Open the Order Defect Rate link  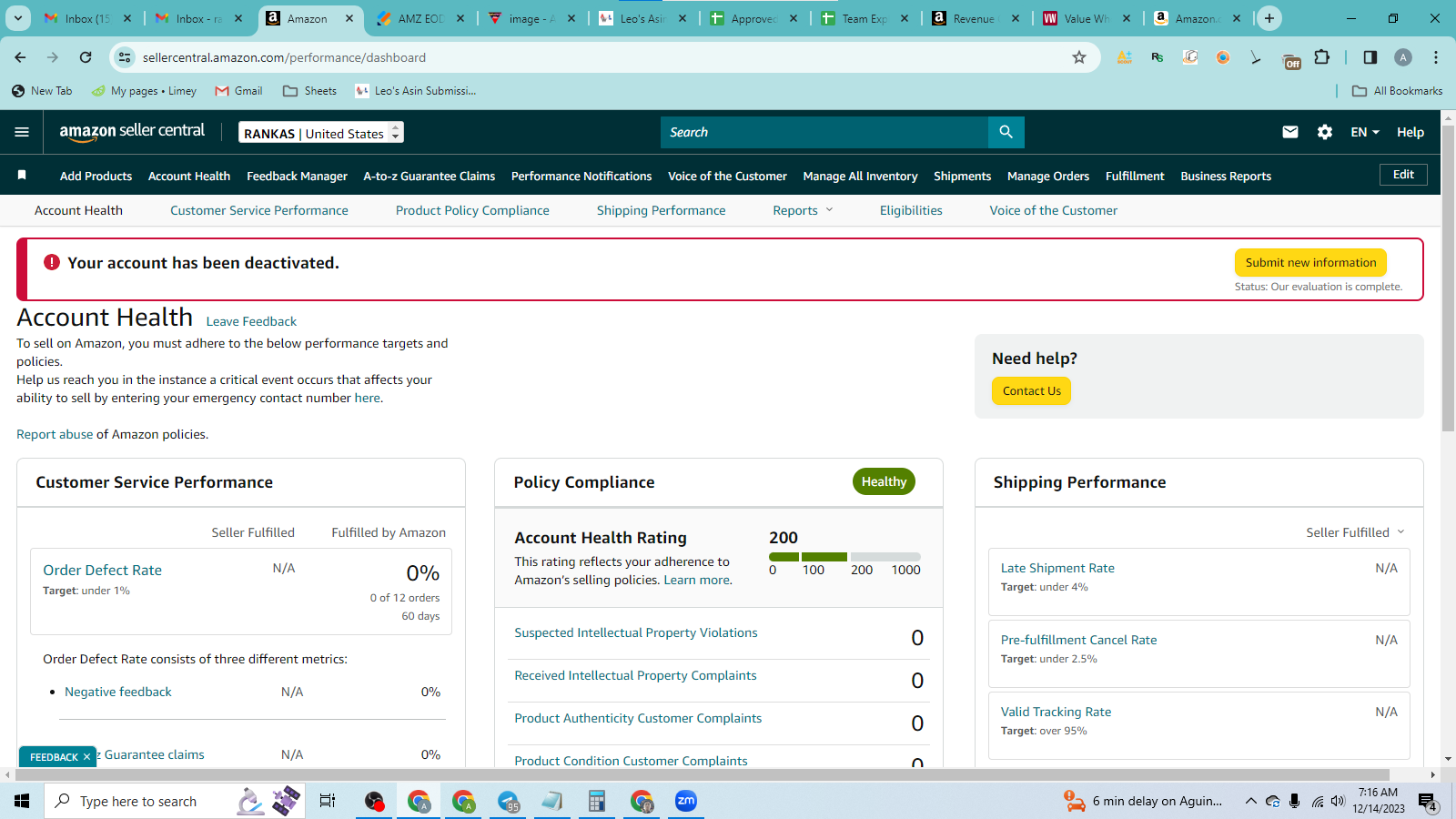[x=103, y=570]
